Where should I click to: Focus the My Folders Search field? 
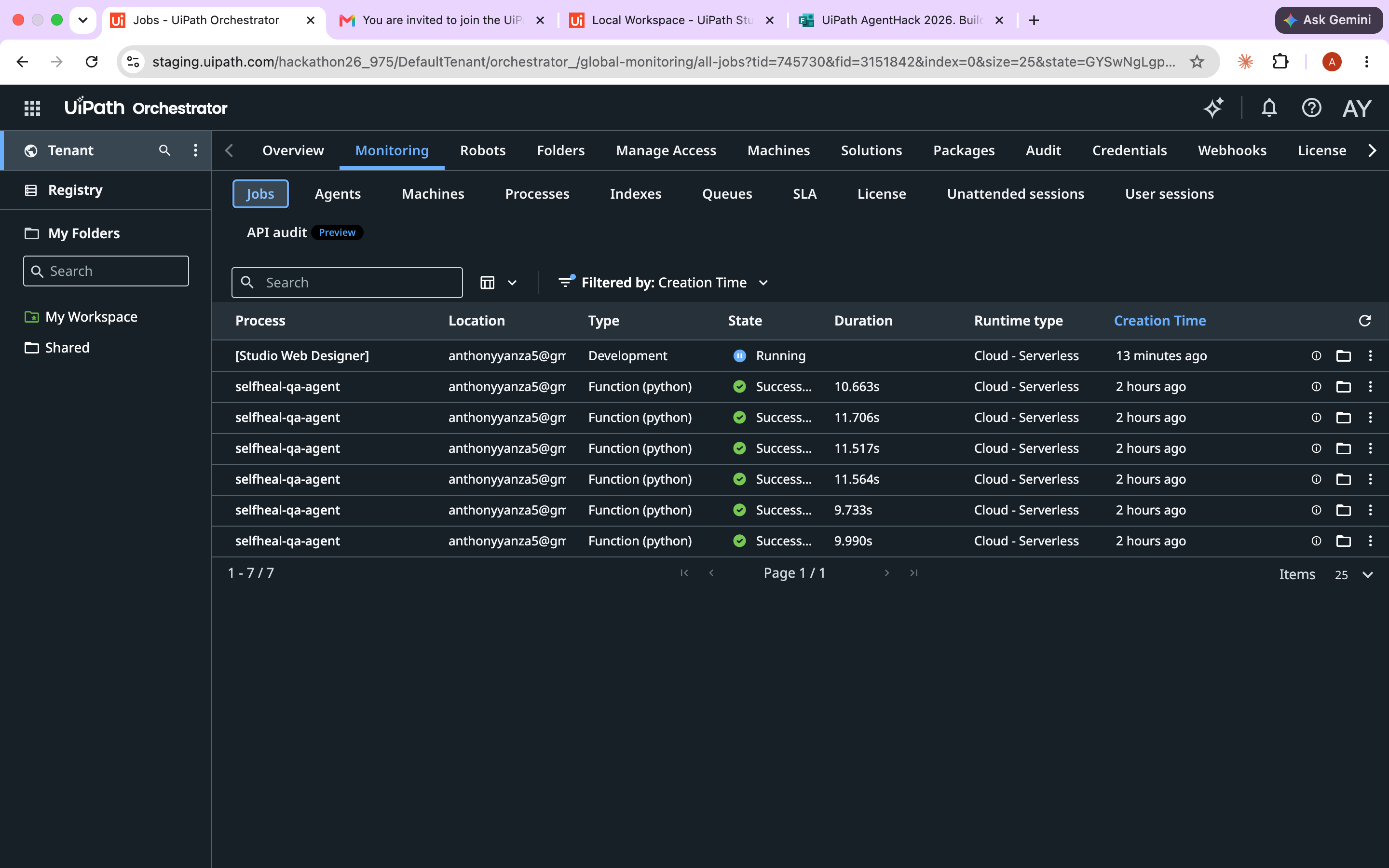106,271
